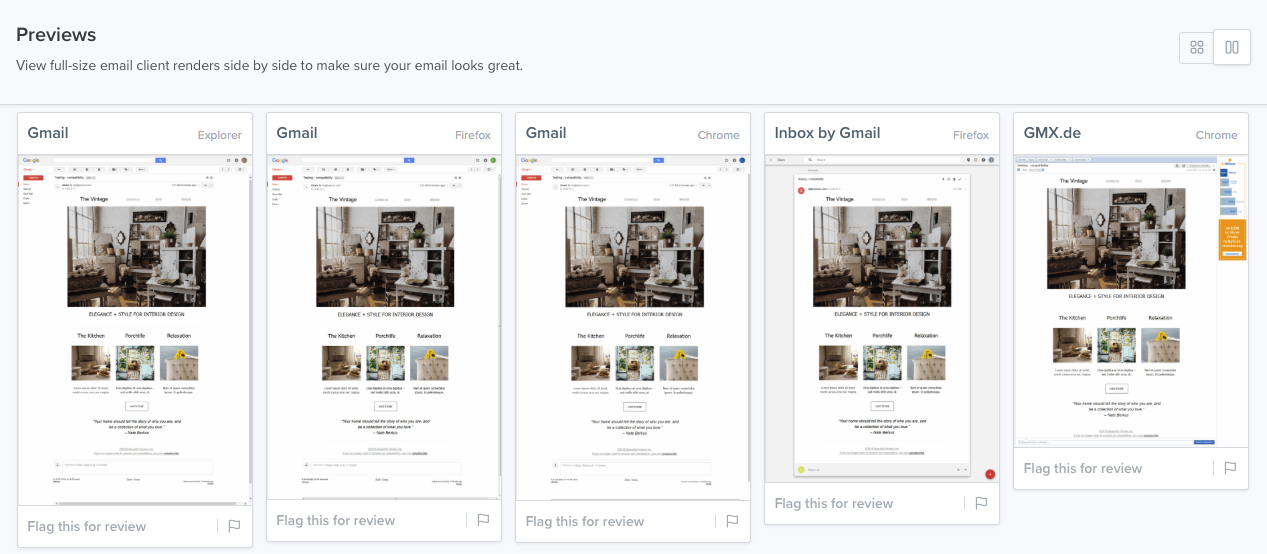Click the Gmail title on the Chrome card
This screenshot has height=554, width=1267.
[546, 133]
